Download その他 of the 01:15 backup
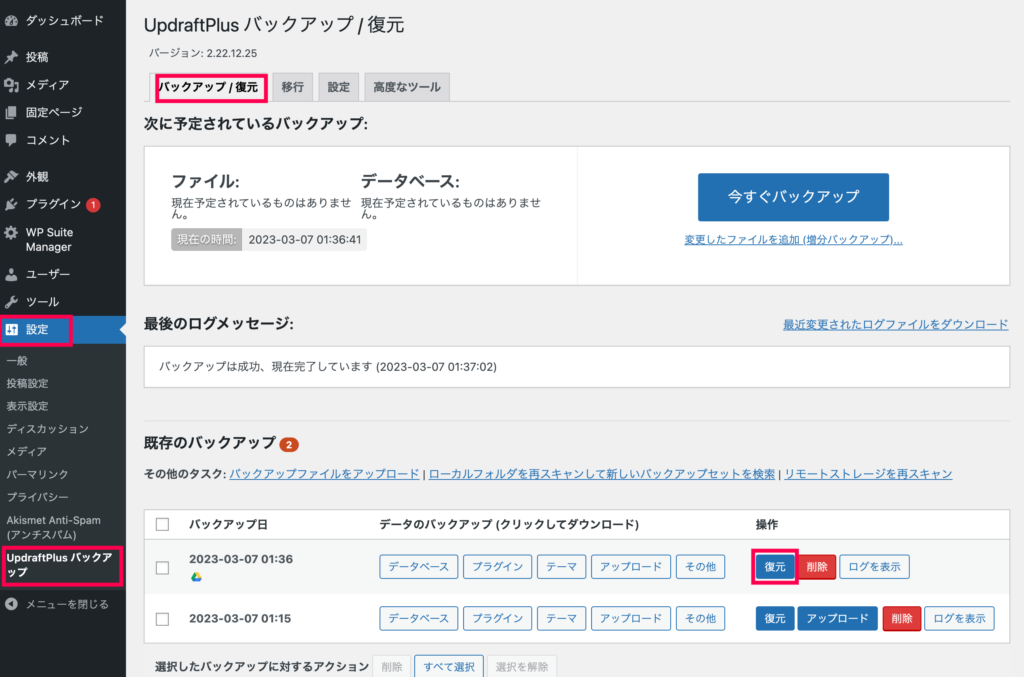The image size is (1024, 677). click(701, 618)
